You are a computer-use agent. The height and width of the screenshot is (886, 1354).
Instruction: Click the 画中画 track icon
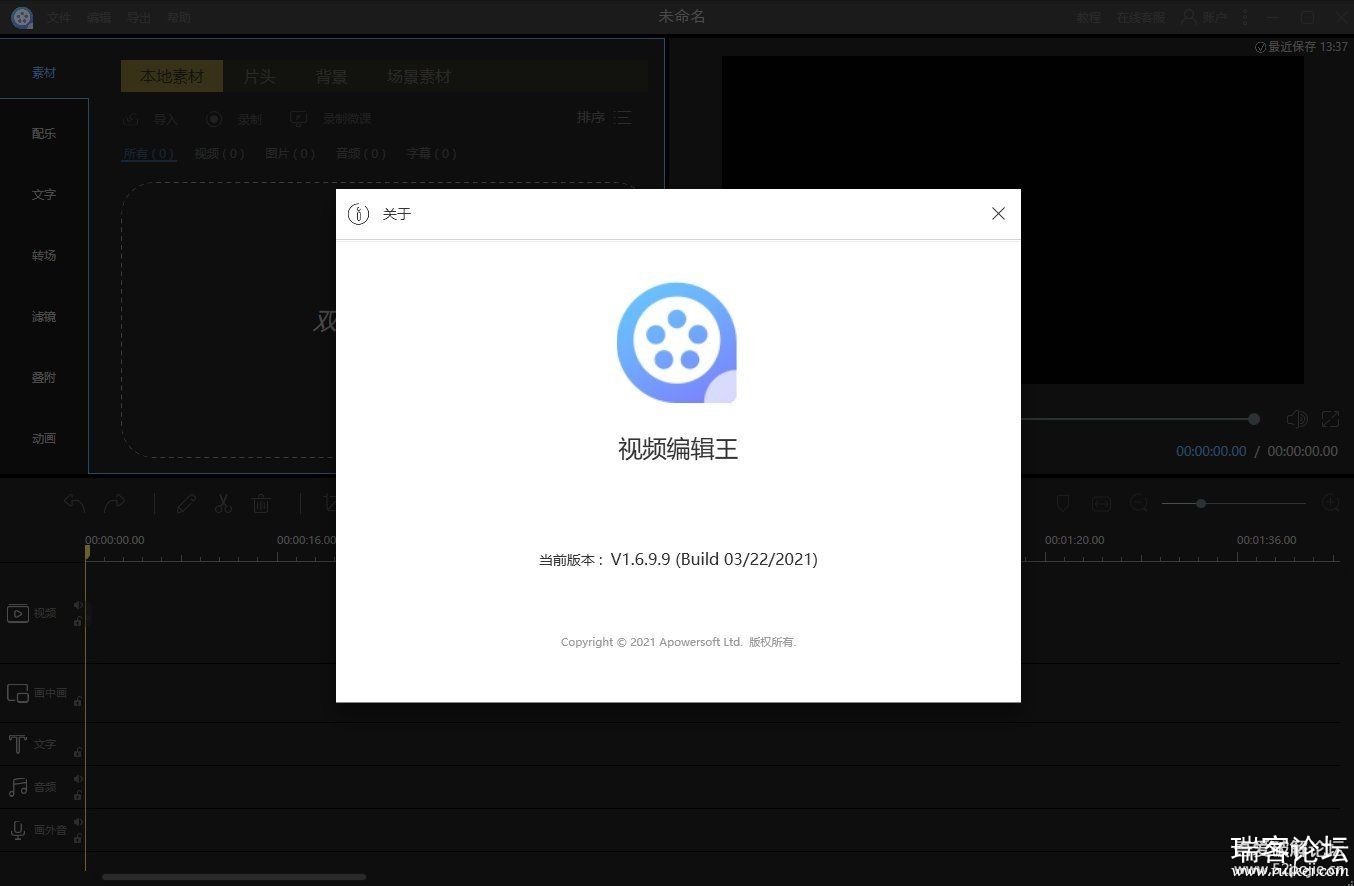click(x=18, y=693)
